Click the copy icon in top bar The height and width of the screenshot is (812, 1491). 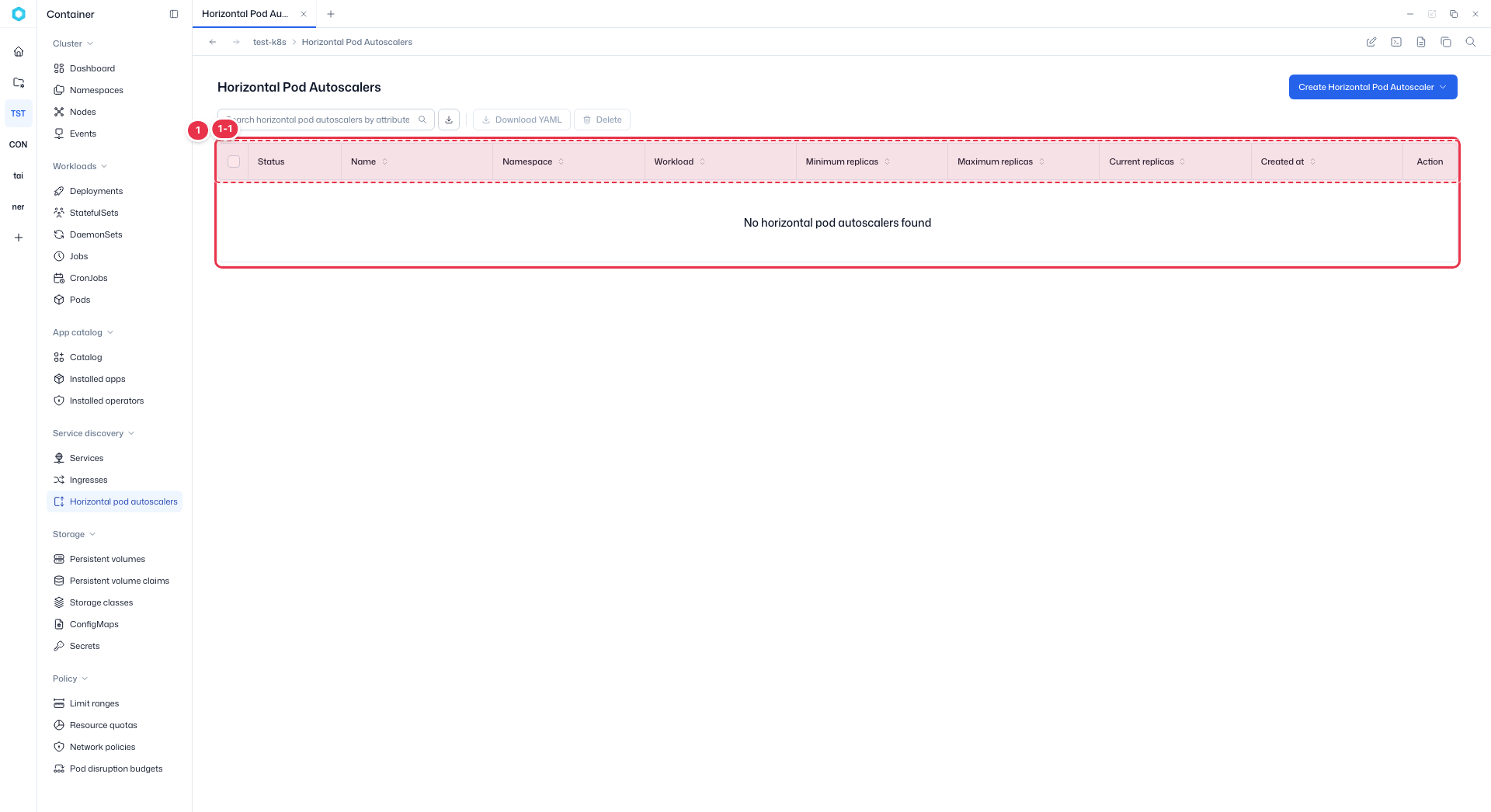[x=1446, y=42]
